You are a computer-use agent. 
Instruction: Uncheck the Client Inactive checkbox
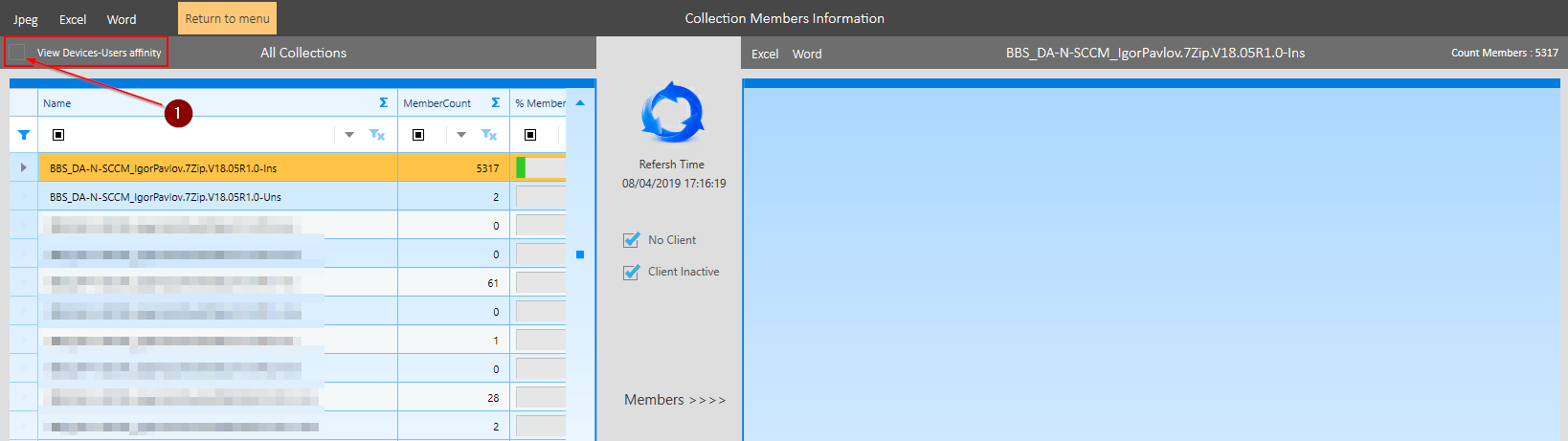[631, 272]
